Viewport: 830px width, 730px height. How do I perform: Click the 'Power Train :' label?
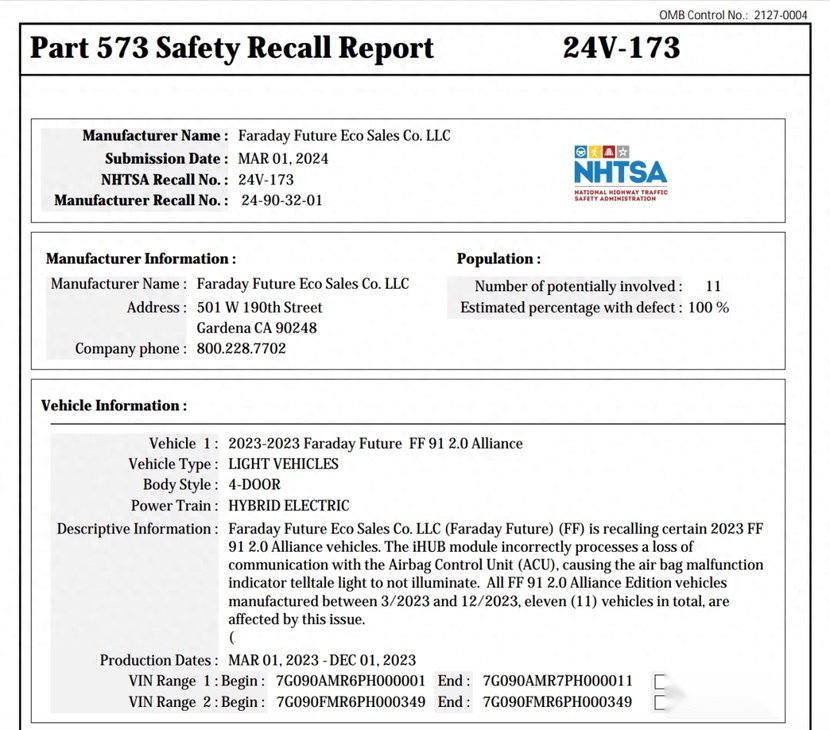(175, 505)
